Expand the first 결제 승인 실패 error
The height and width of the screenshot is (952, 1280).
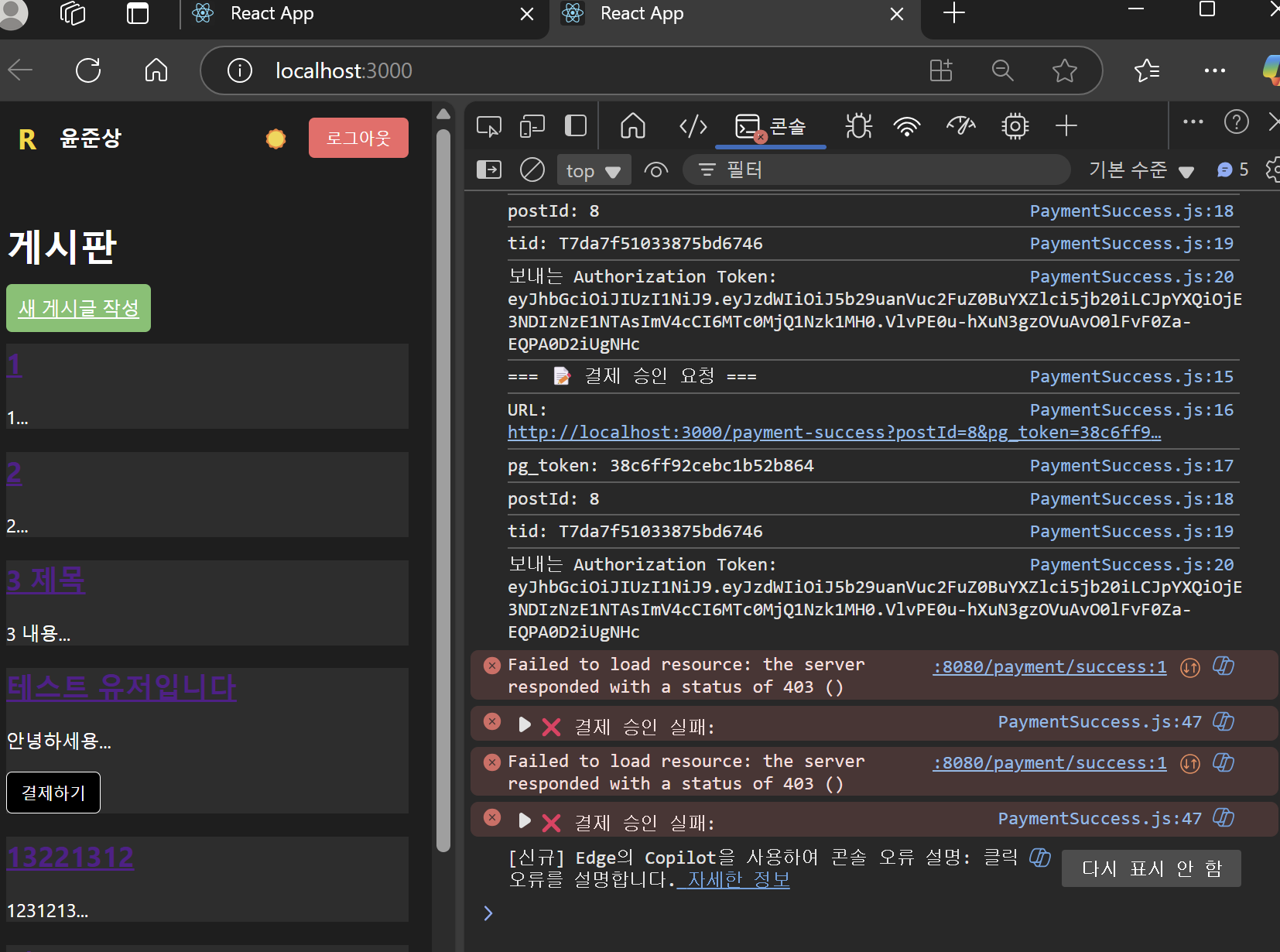[524, 725]
